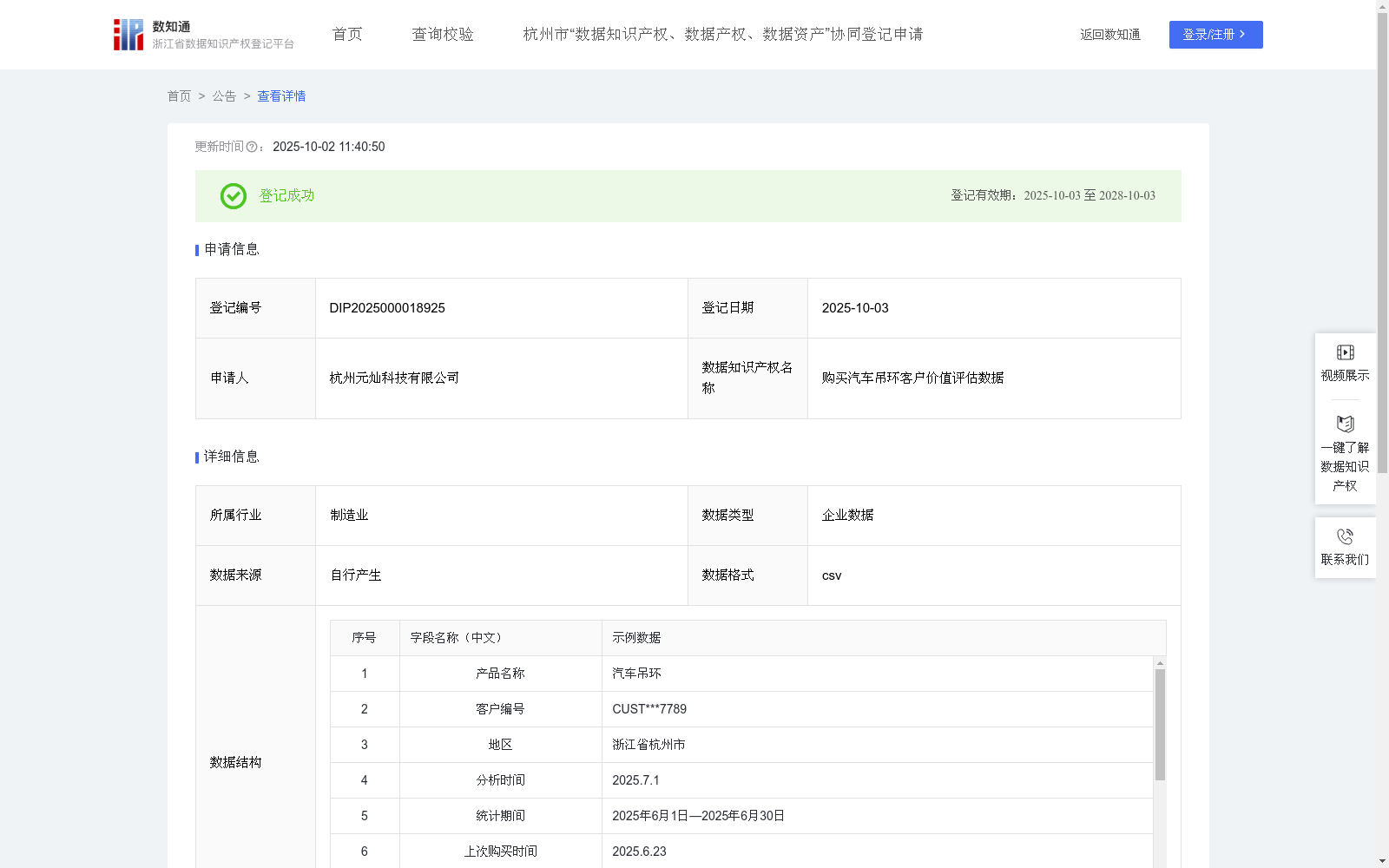The height and width of the screenshot is (868, 1389).
Task: Click the 数据结构 row label
Action: point(235,763)
